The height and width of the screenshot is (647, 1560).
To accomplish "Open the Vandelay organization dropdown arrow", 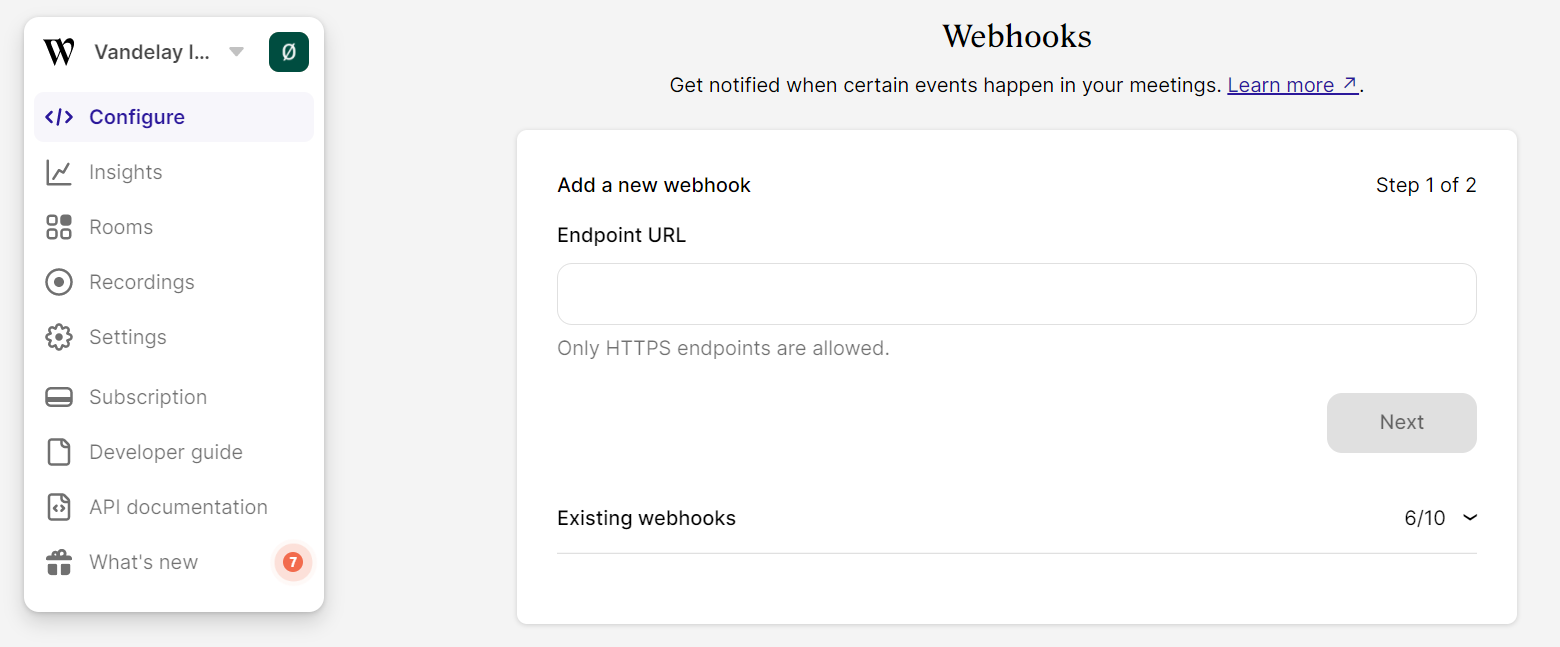I will pyautogui.click(x=236, y=52).
